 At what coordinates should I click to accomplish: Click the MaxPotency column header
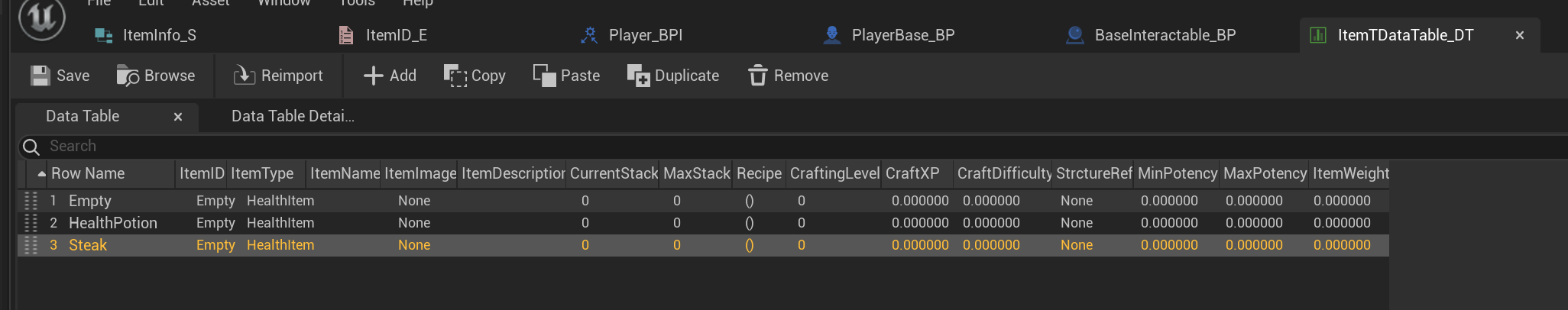pyautogui.click(x=1265, y=173)
